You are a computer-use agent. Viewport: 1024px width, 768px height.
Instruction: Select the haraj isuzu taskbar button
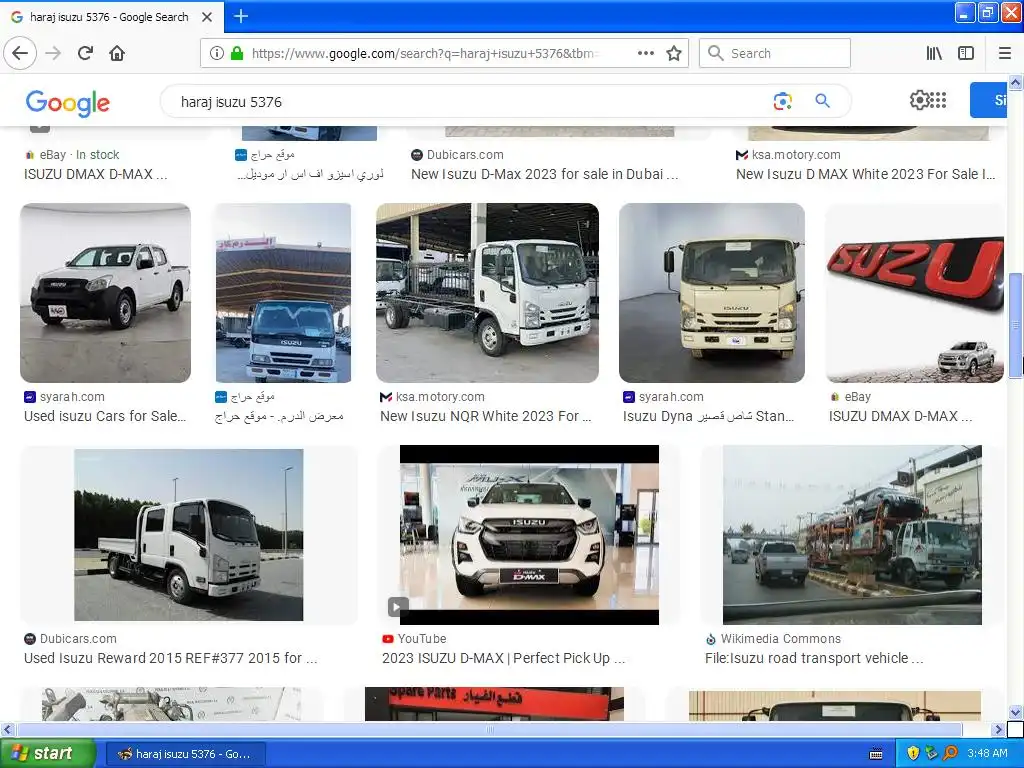(x=185, y=754)
